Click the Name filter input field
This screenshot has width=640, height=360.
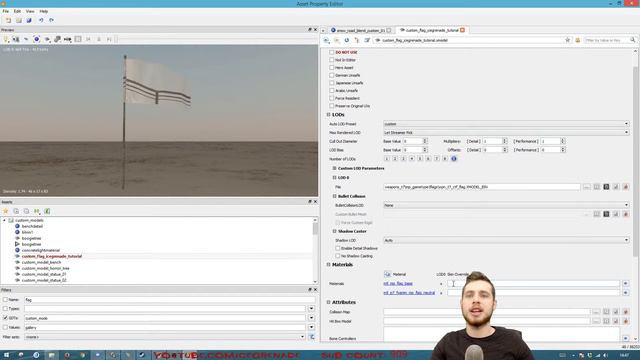(169, 300)
